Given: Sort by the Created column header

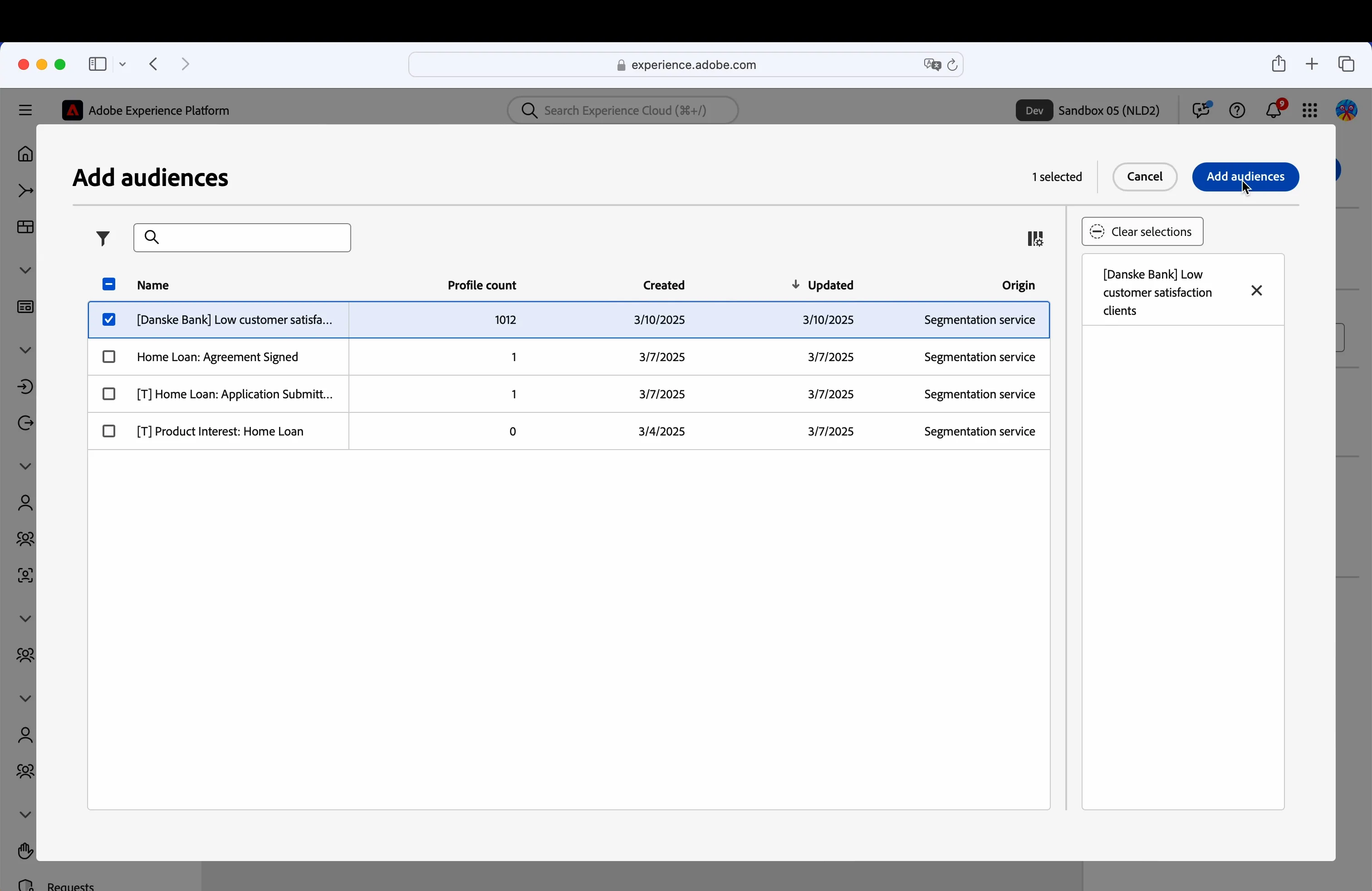Looking at the screenshot, I should [x=664, y=285].
